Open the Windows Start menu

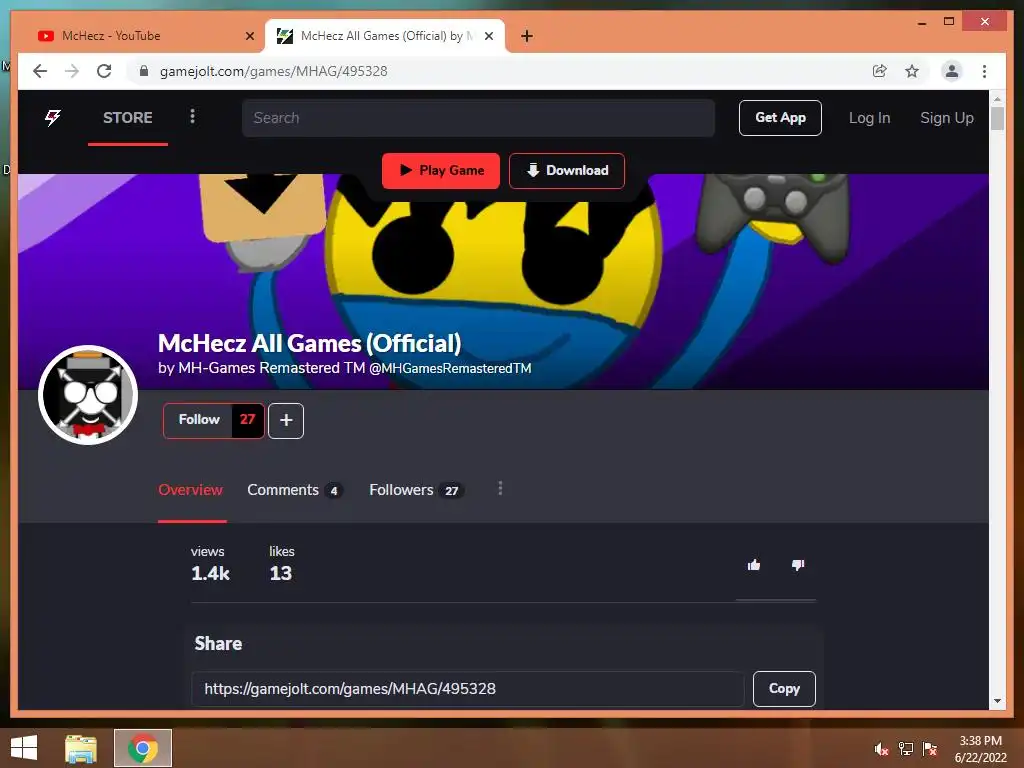coord(24,748)
